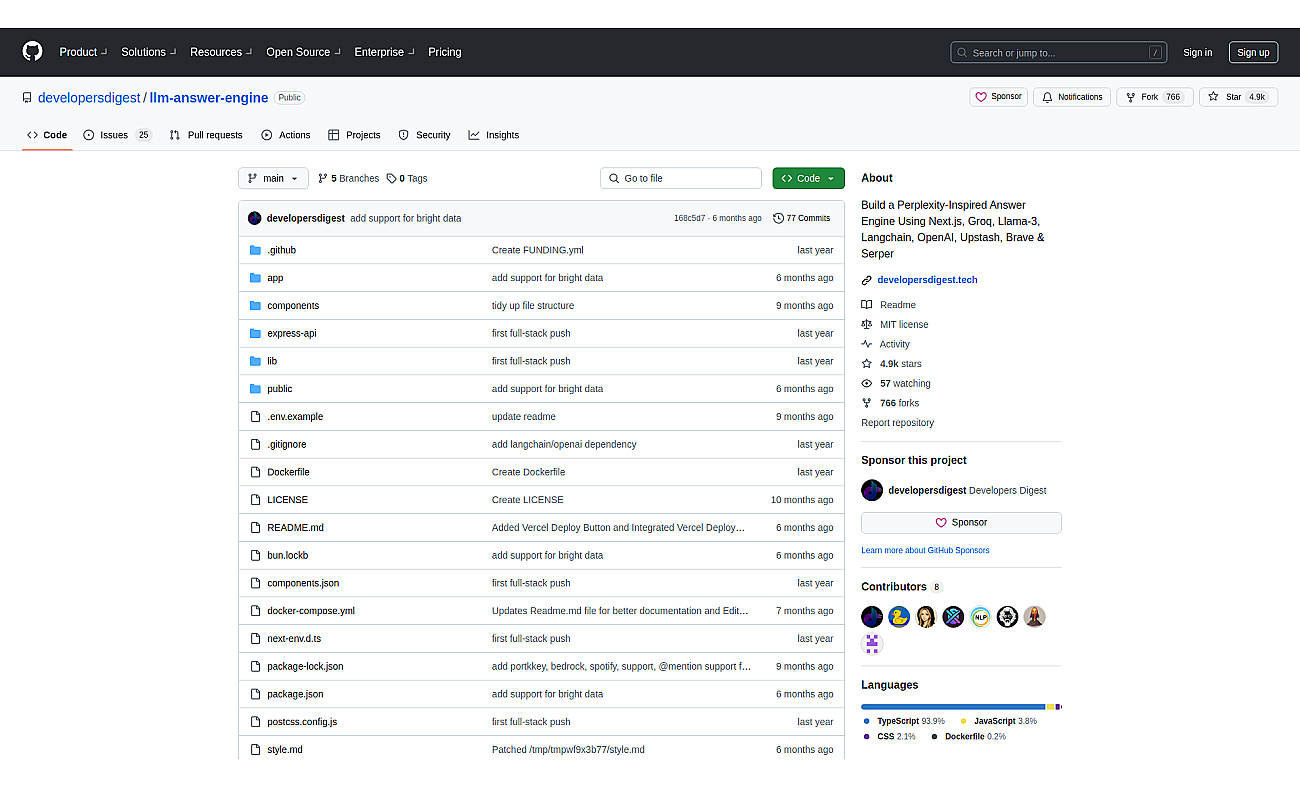Open the lib folder icon
Viewport: 1300px width, 788px height.
coord(255,361)
